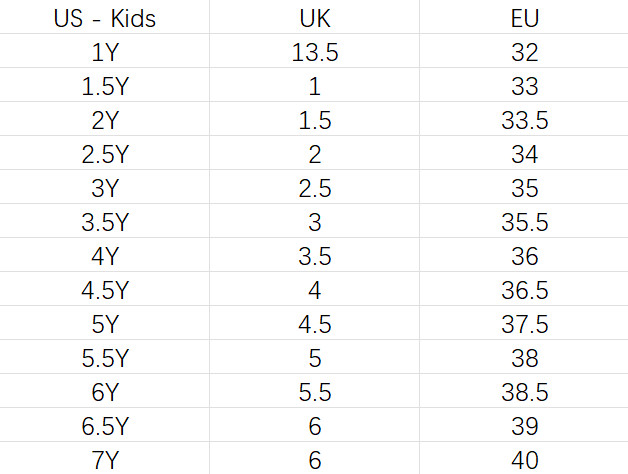Select the 6.5Y size cell
This screenshot has height=474, width=628.
(105, 426)
